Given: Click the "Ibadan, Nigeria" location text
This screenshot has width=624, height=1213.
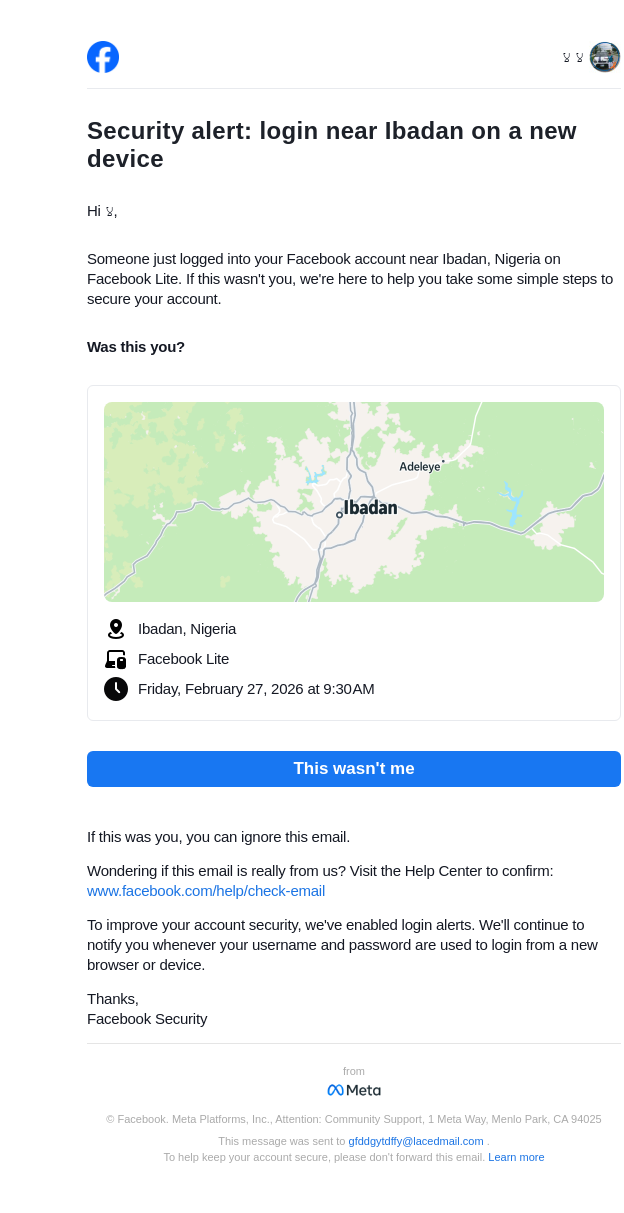Looking at the screenshot, I should click(187, 629).
